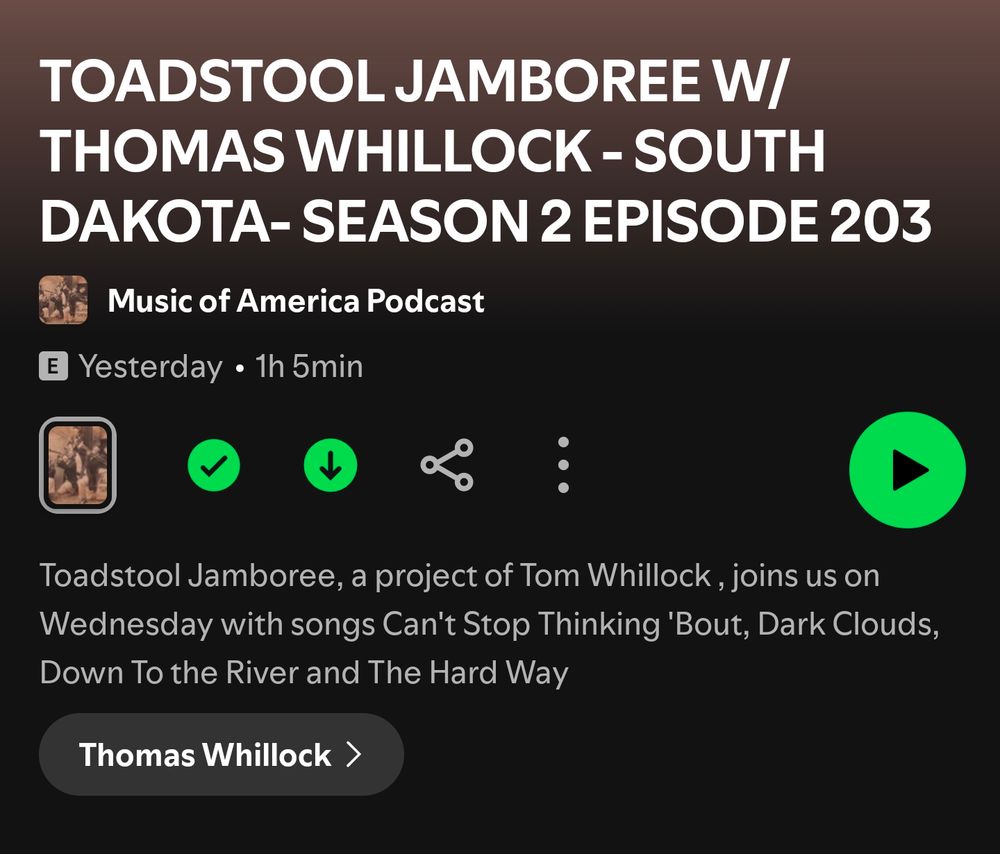Open the Thomas Whillock artist chip

coord(221,755)
